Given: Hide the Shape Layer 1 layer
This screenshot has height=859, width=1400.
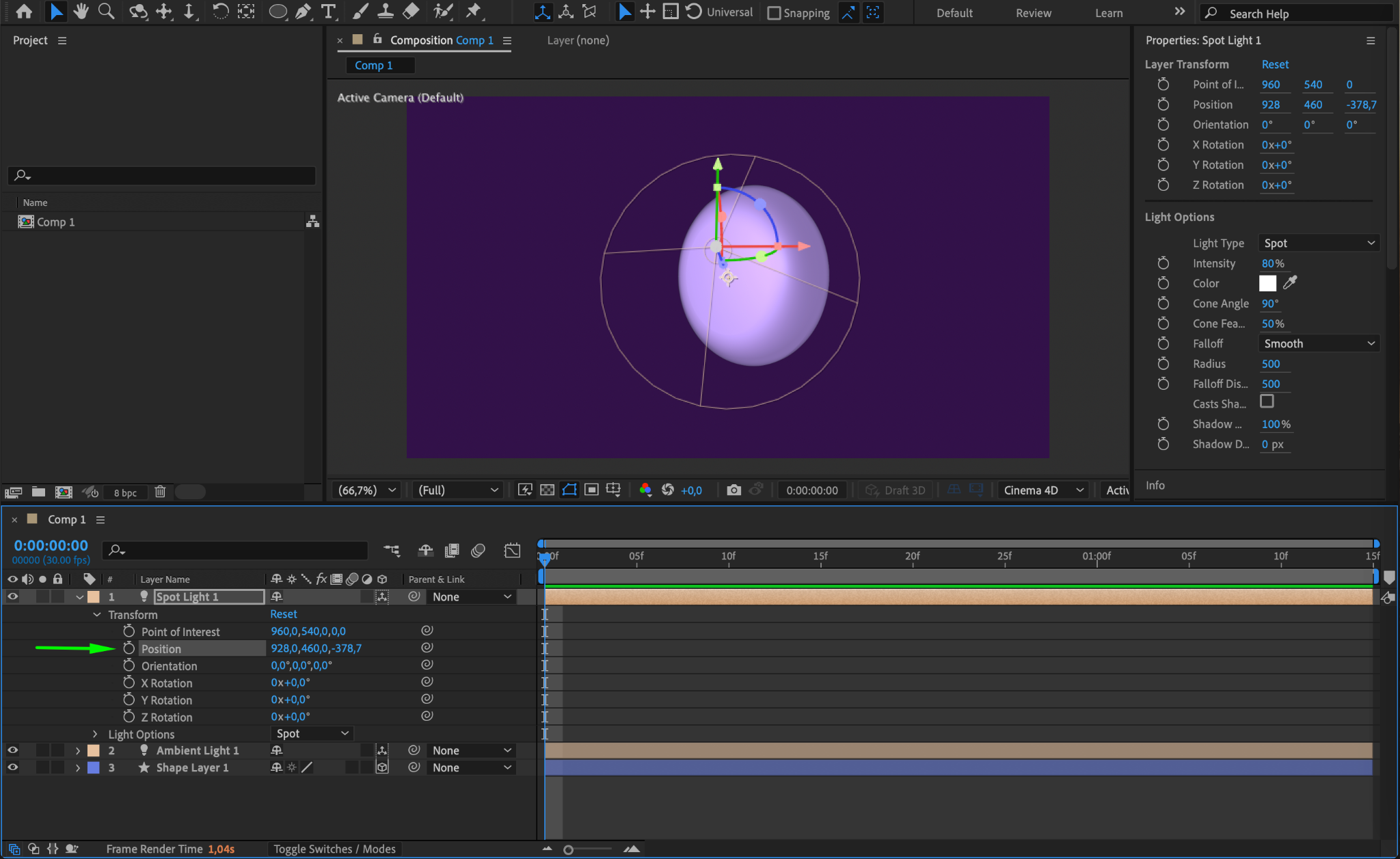Looking at the screenshot, I should point(12,767).
